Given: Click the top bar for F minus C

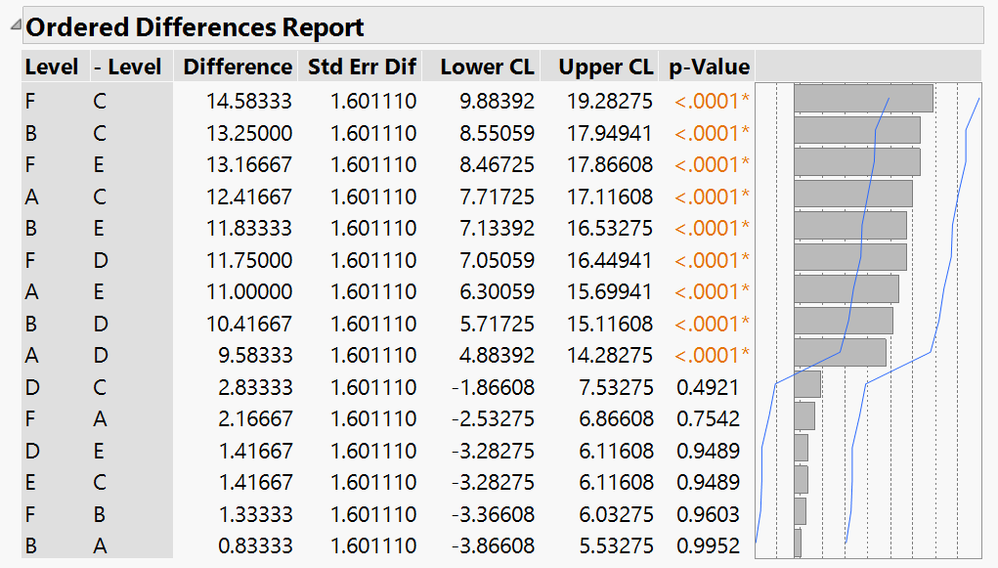Looking at the screenshot, I should tap(863, 99).
